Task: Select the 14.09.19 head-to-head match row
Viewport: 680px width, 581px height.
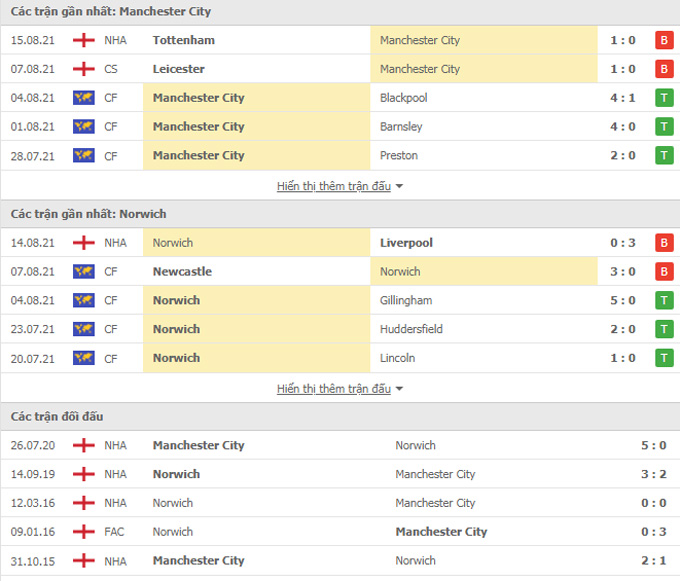Action: click(x=340, y=474)
